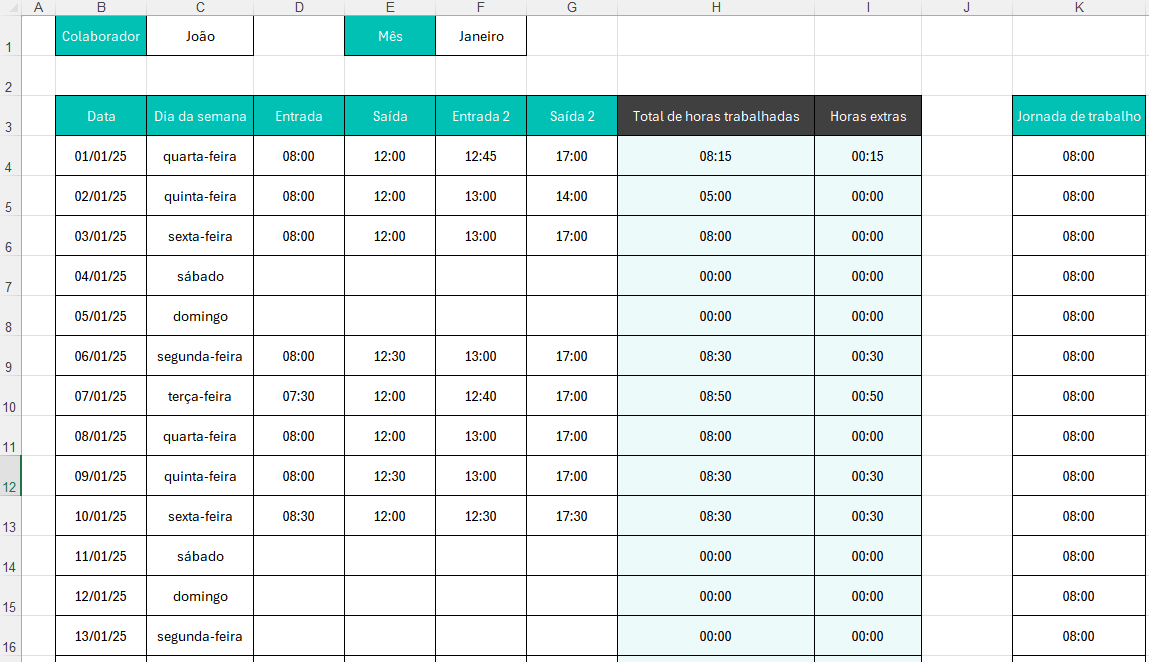Select the row 5 header
1149x662 pixels.
pyautogui.click(x=10, y=197)
